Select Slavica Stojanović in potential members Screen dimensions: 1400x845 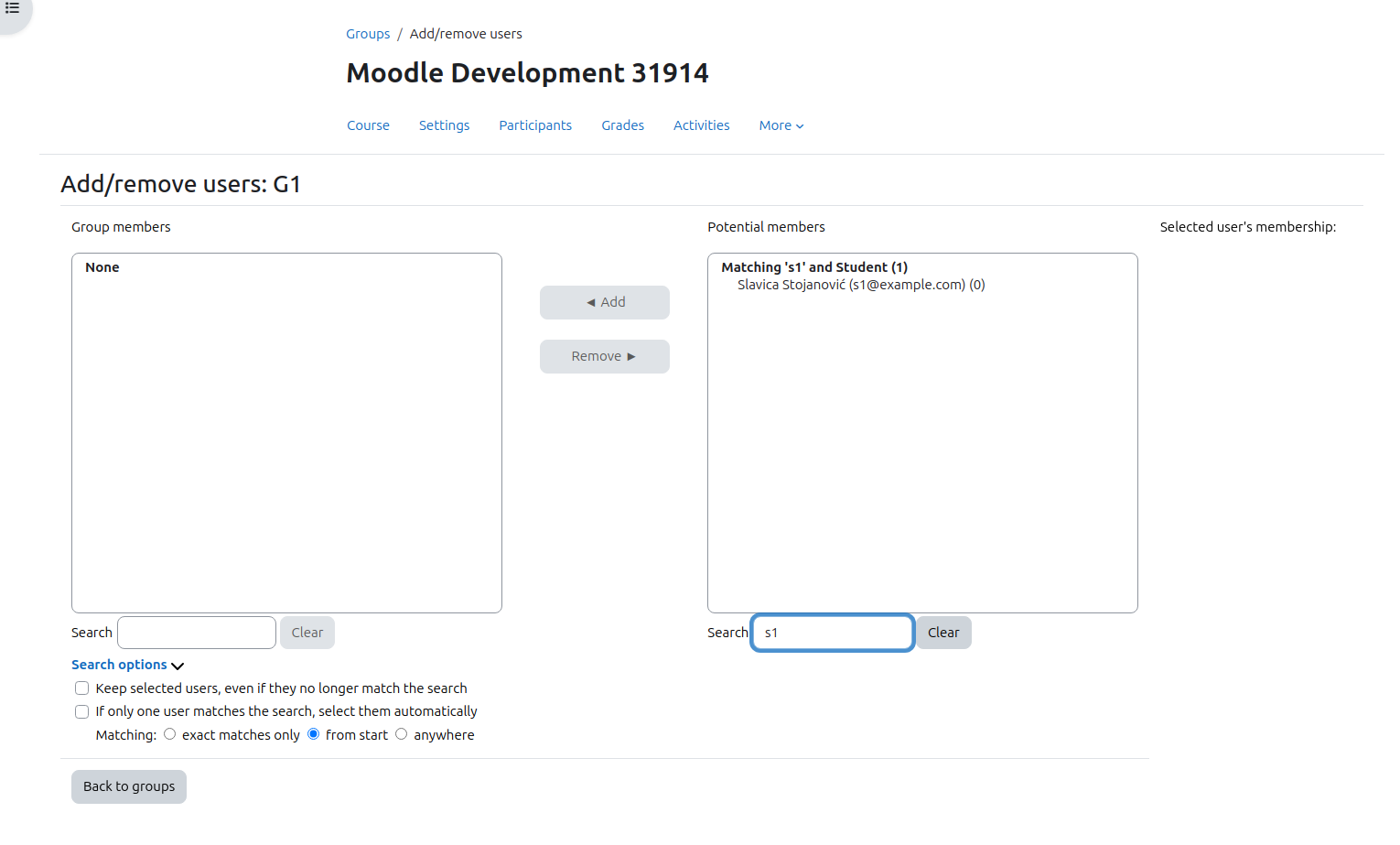pos(861,285)
